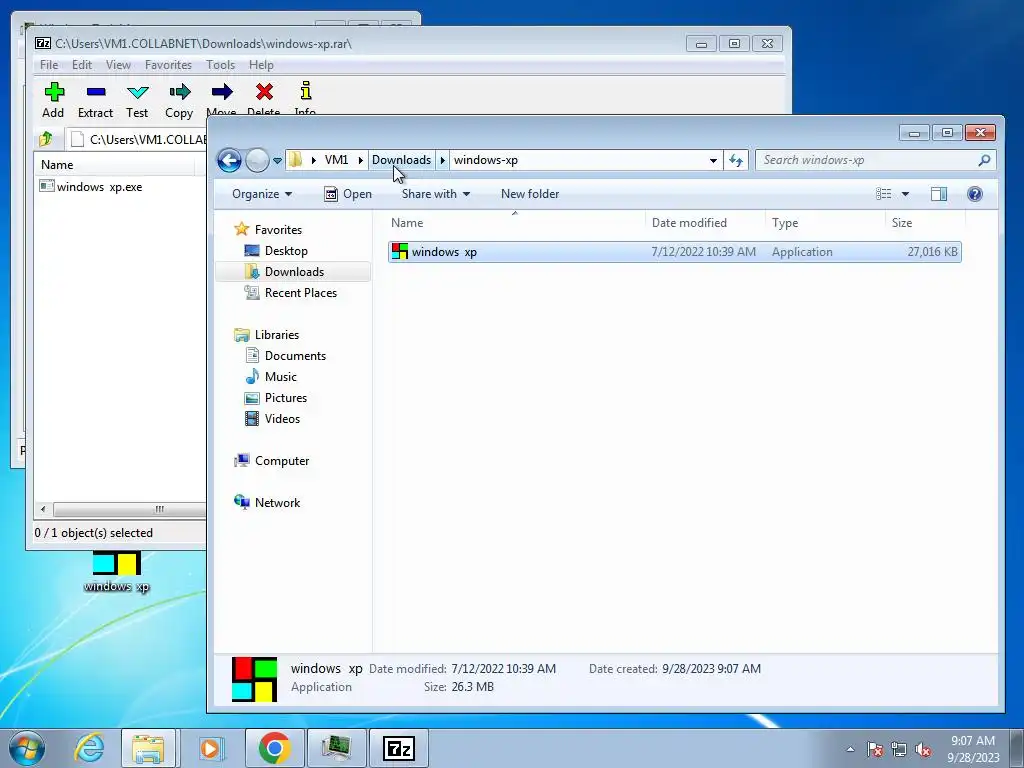Click the search magnifier icon
1024x768 pixels.
[x=984, y=160]
